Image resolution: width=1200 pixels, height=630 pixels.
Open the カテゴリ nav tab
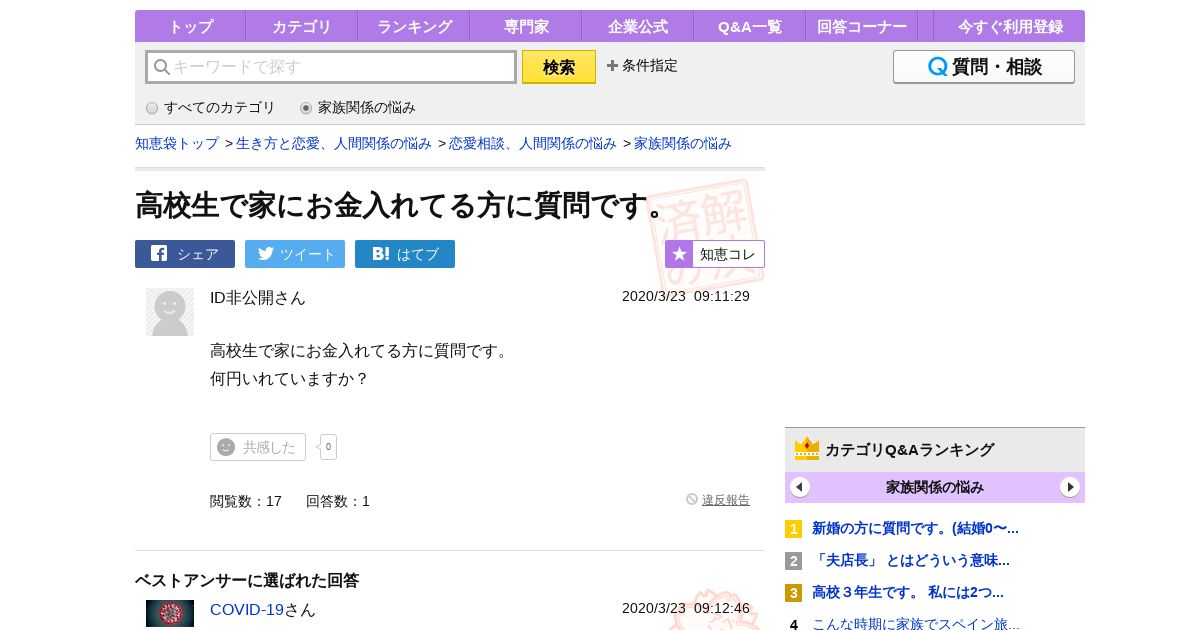[302, 27]
